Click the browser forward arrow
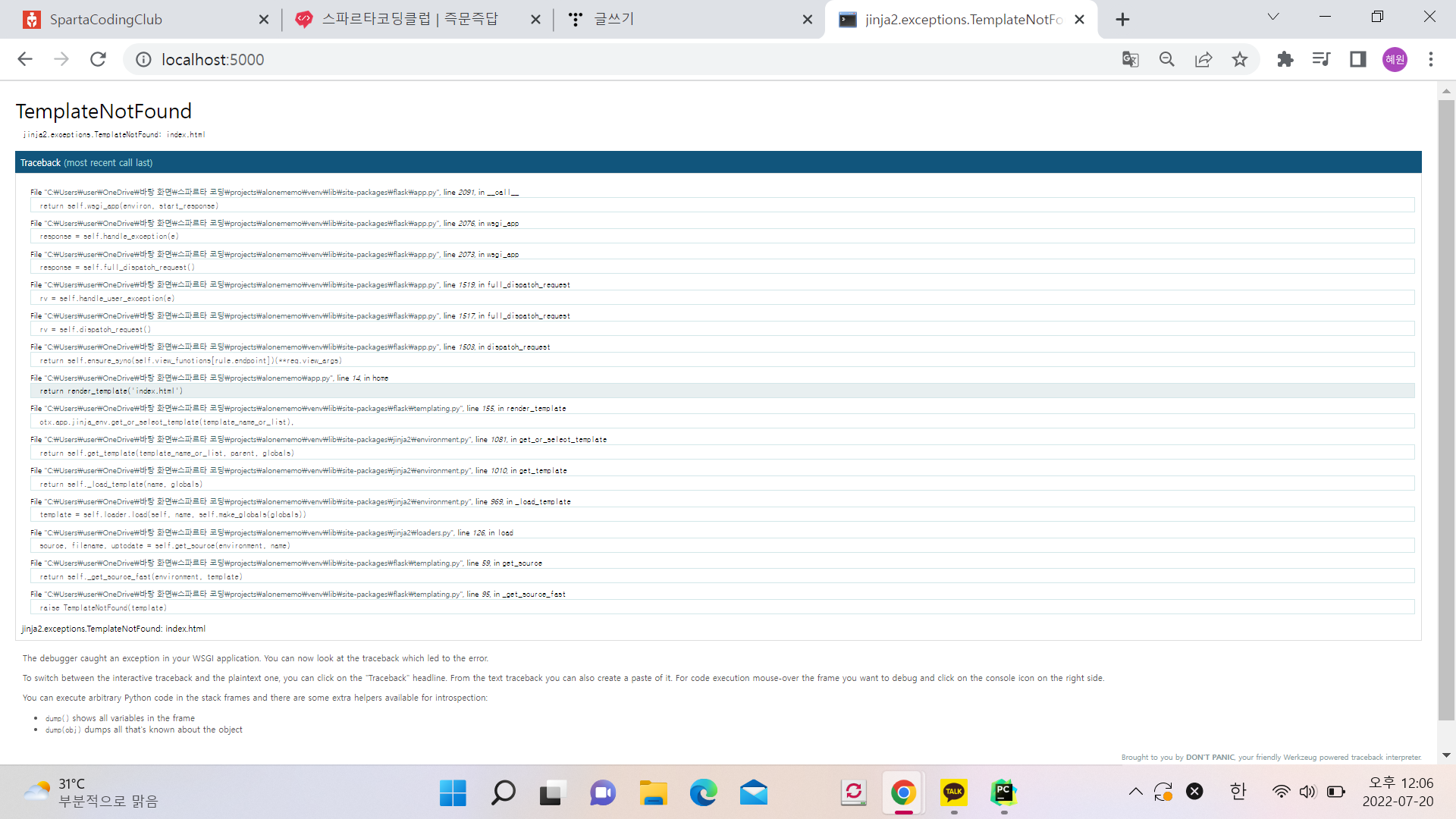The width and height of the screenshot is (1456, 819). coord(61,59)
